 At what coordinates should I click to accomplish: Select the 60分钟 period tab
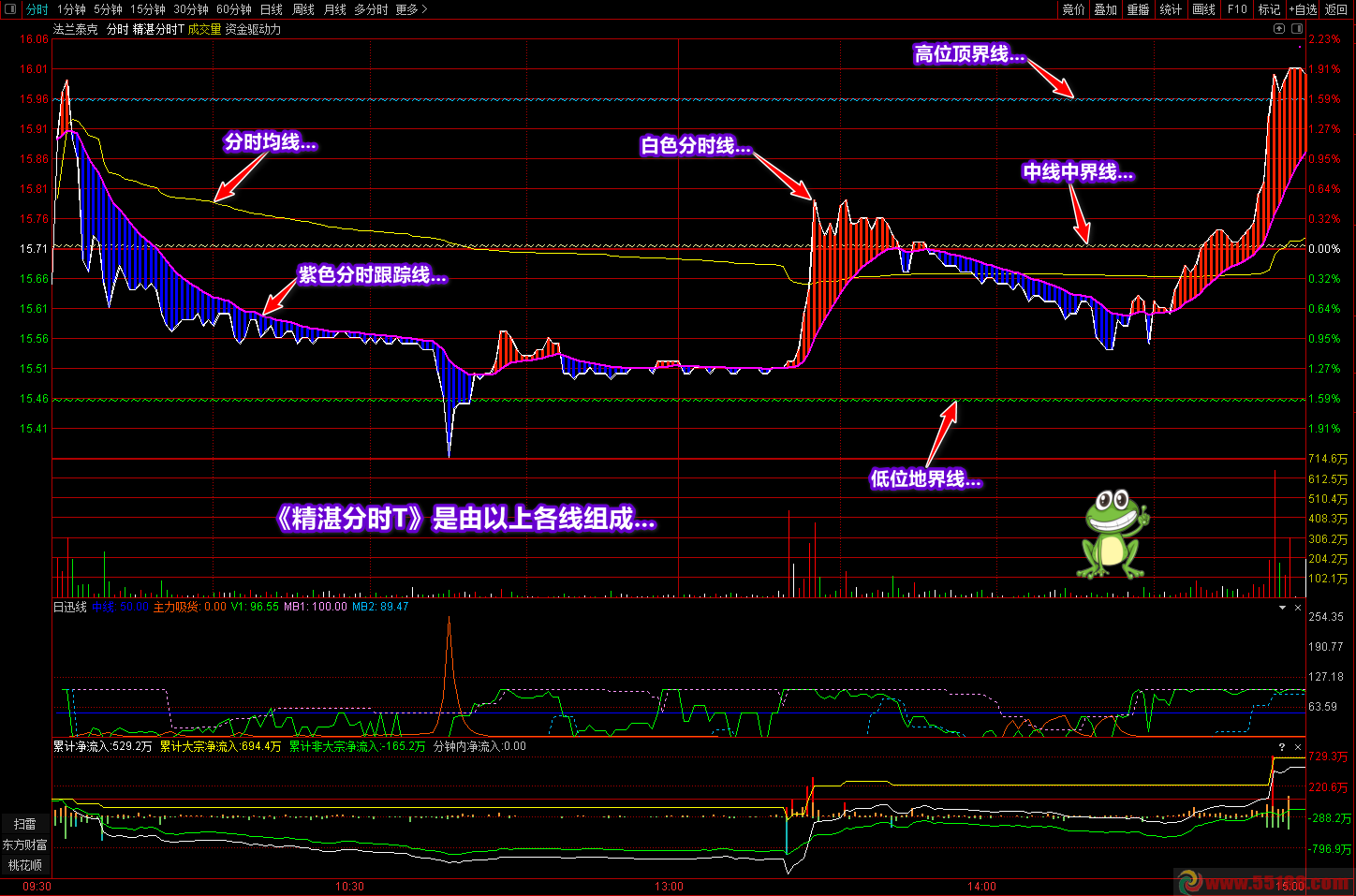pos(233,9)
